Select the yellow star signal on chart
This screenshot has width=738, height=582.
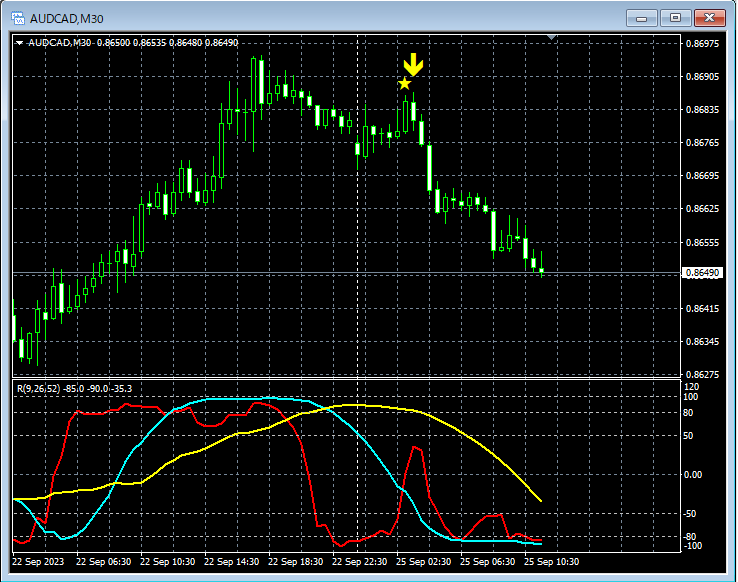[x=404, y=84]
